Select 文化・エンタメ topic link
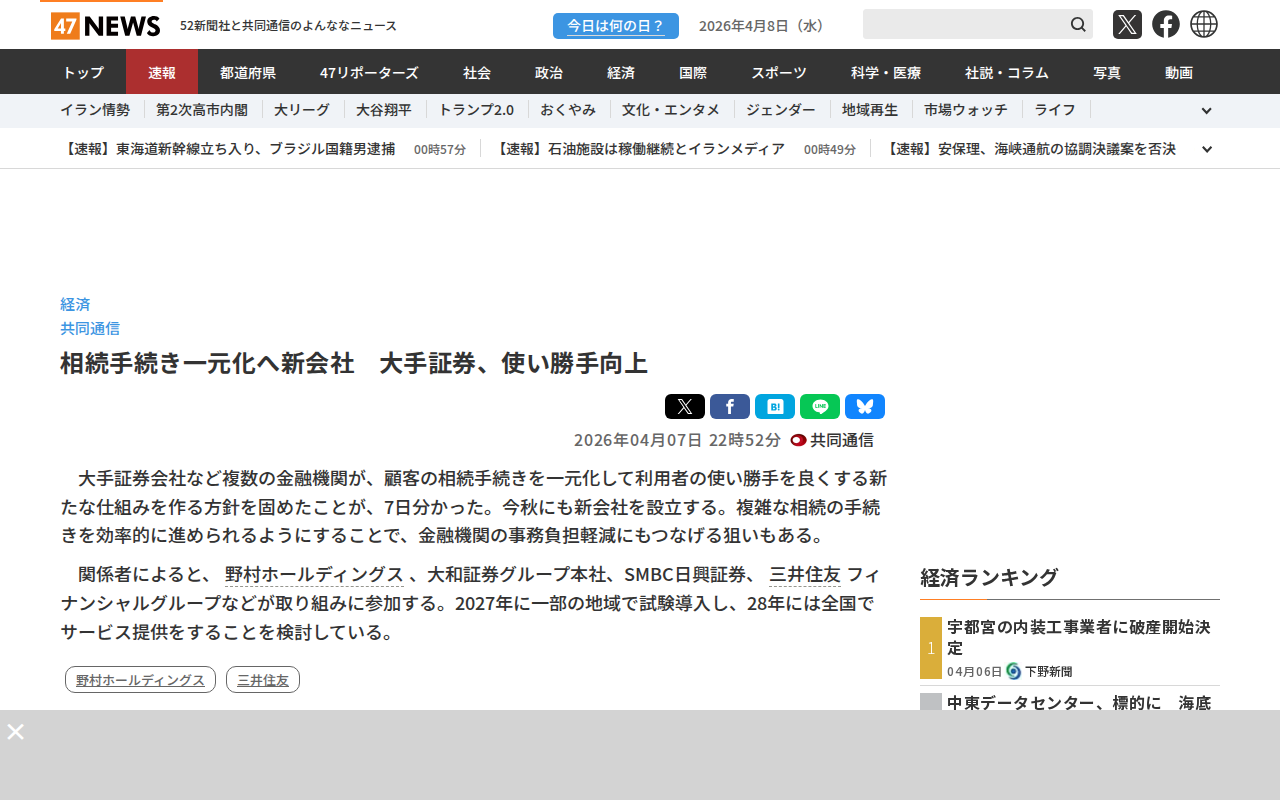This screenshot has height=800, width=1280. (671, 110)
